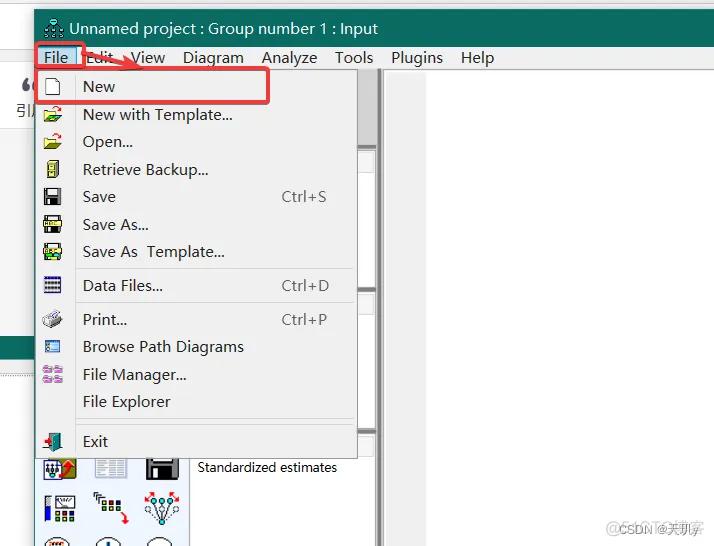
Task: Click the pink folders icon for File Manager
Action: [53, 374]
